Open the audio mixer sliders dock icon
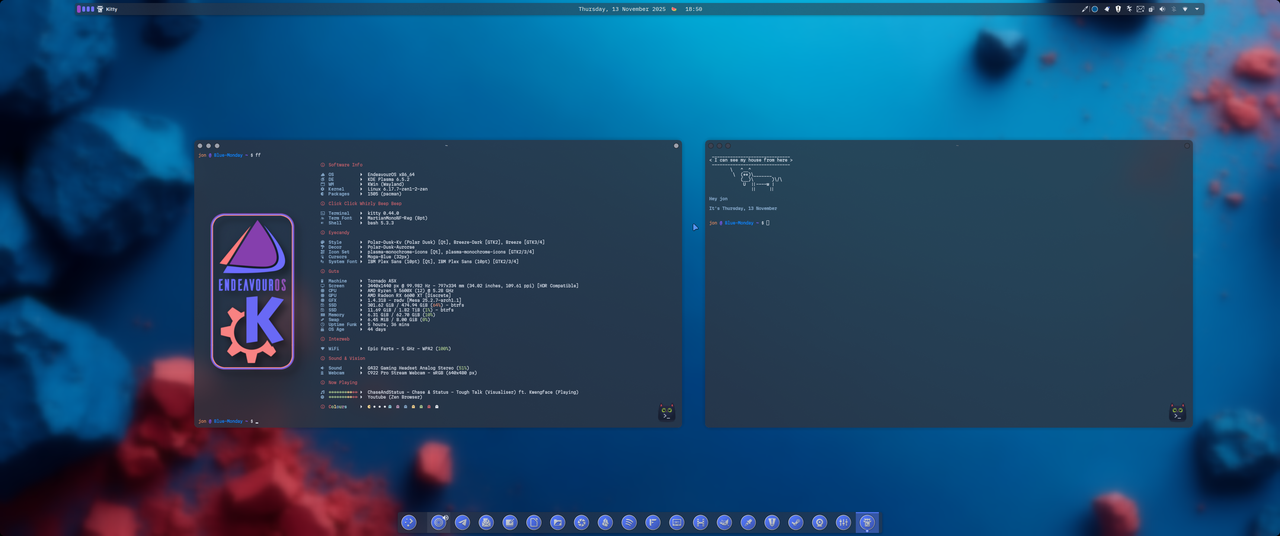 (843, 522)
